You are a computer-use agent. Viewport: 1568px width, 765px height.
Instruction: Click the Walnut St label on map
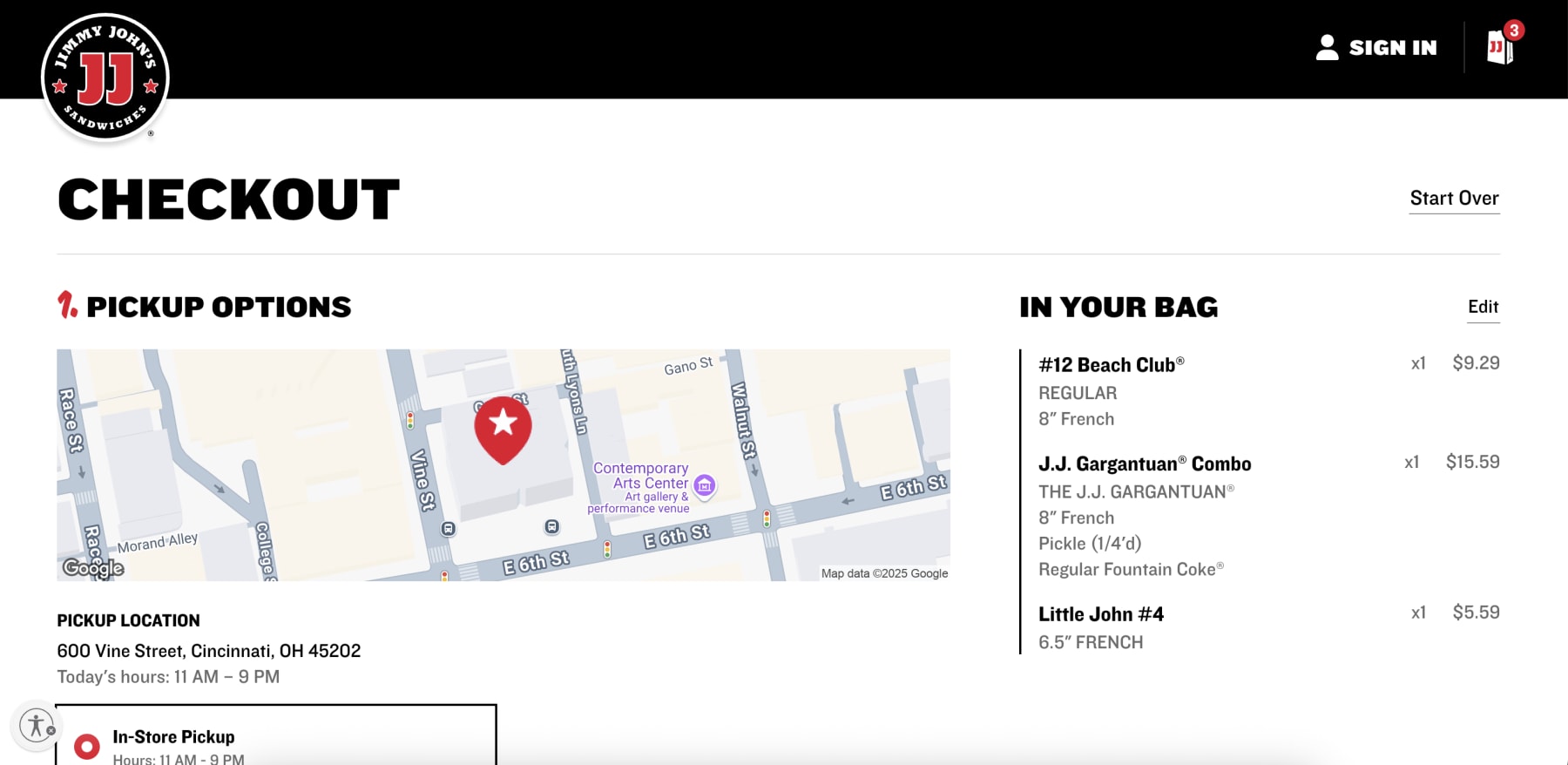[x=743, y=421]
